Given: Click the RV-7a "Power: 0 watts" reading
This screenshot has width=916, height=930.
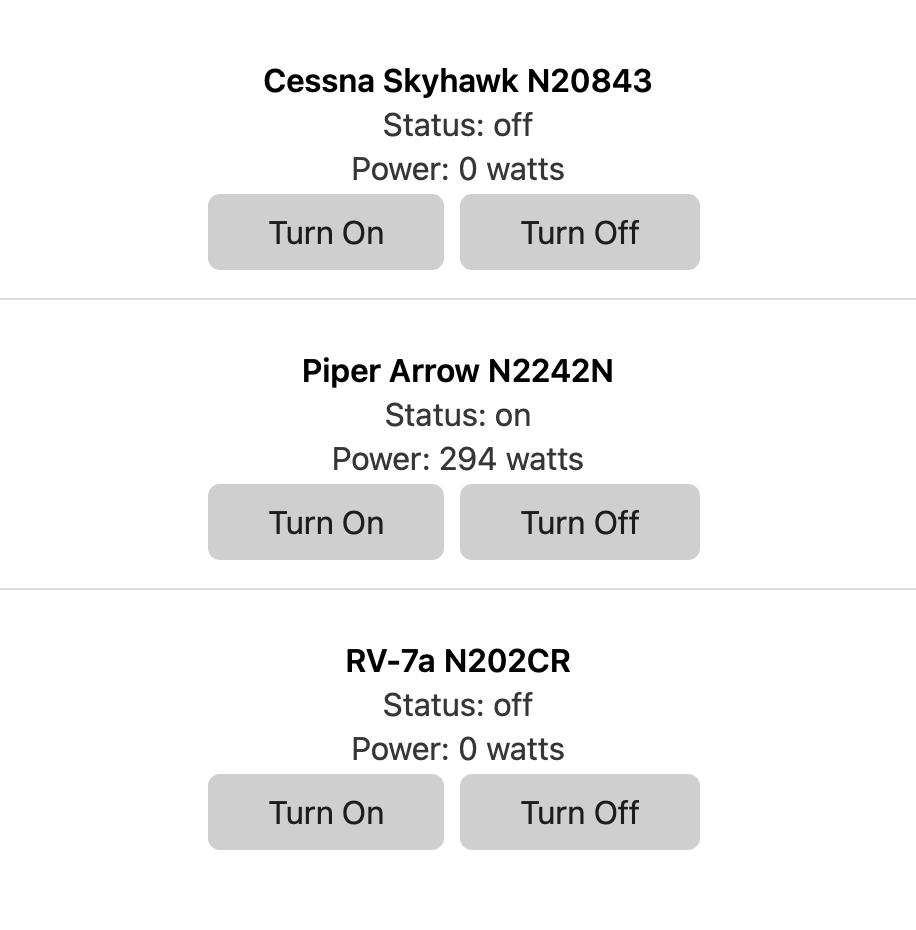Looking at the screenshot, I should coord(457,749).
